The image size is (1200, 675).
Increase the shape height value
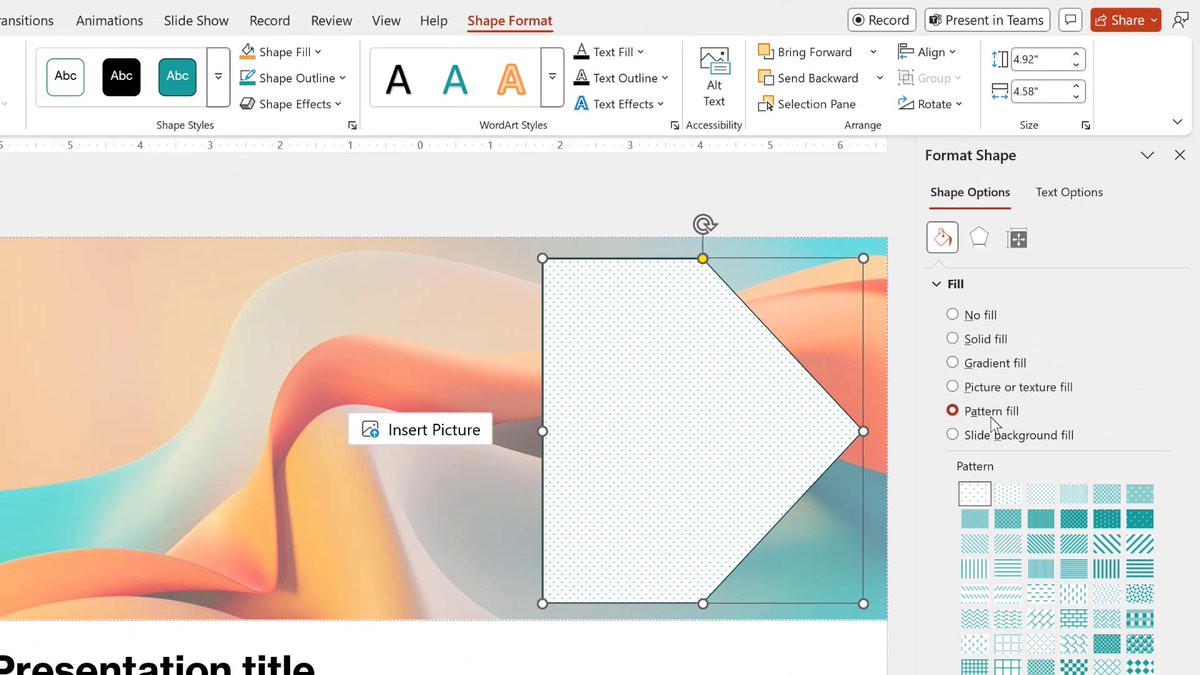click(x=1076, y=55)
